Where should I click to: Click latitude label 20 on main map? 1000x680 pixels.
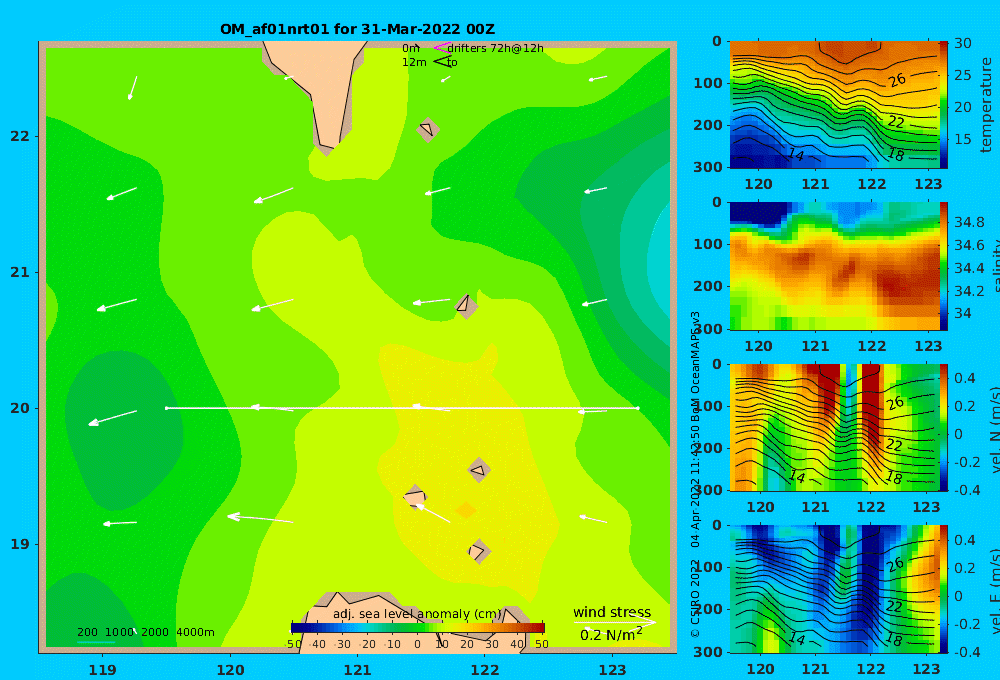point(19,408)
